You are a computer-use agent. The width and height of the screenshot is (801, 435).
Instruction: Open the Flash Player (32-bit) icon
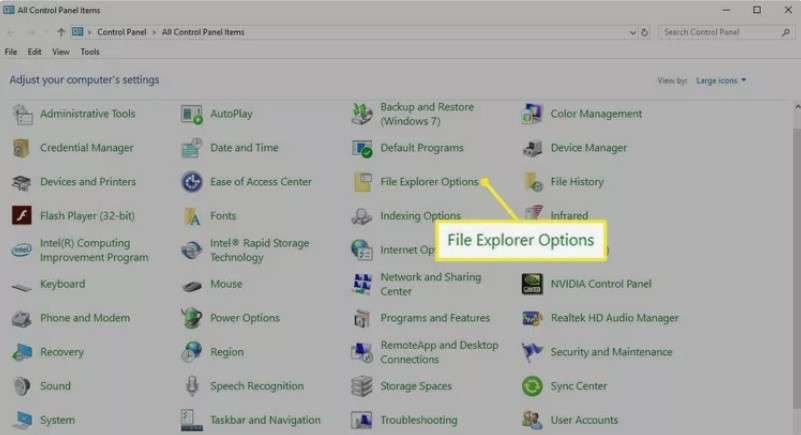coord(22,216)
